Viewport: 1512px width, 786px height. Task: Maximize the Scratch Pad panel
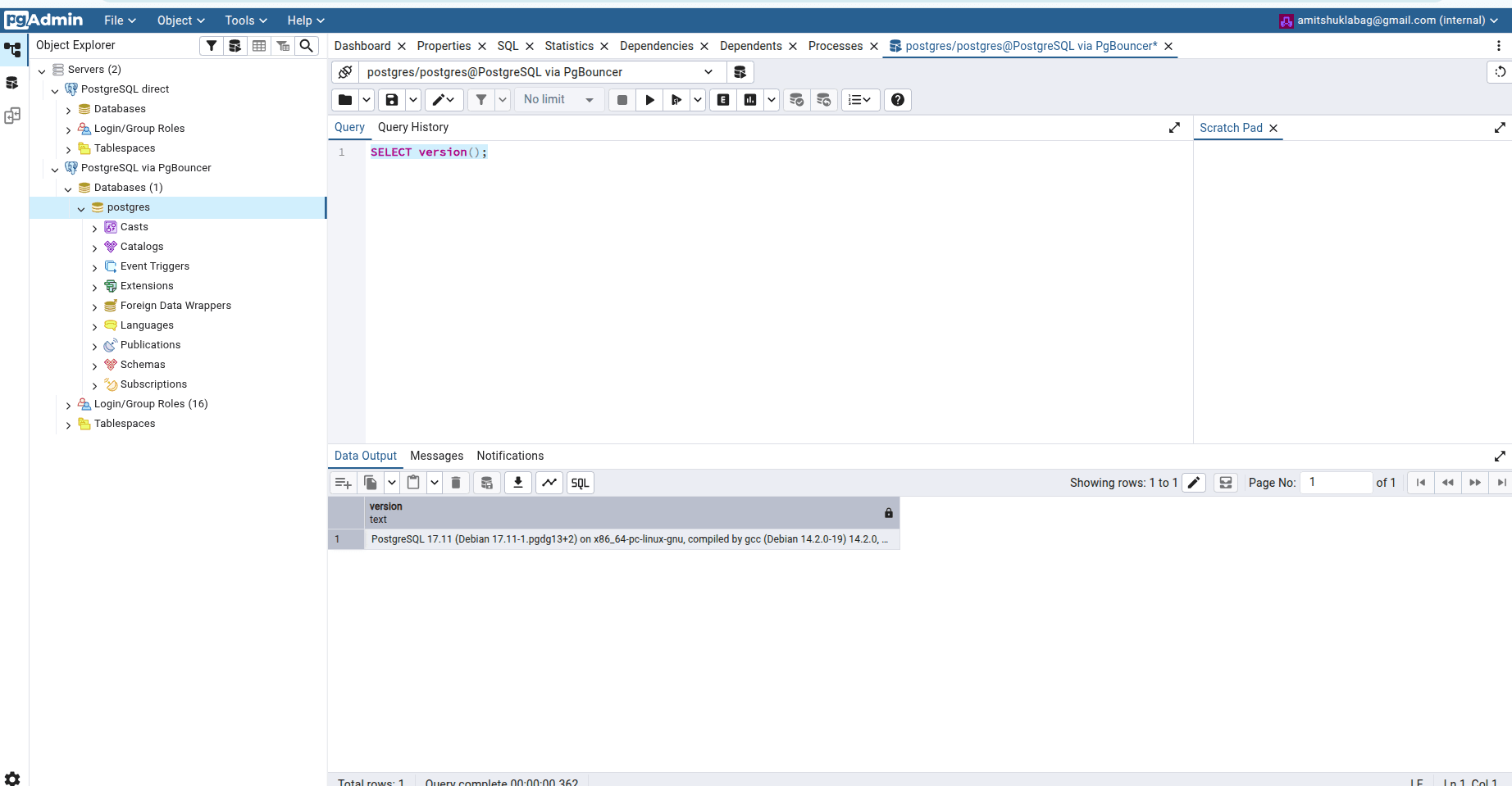(x=1500, y=128)
